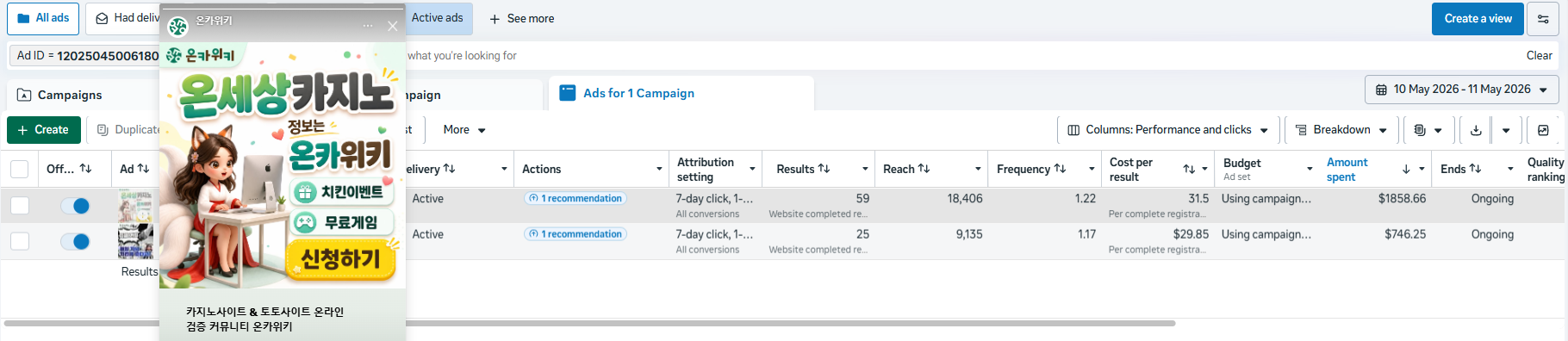Viewport: 1568px width, 341px height.
Task: Select checkbox for first ad row
Action: click(x=20, y=206)
